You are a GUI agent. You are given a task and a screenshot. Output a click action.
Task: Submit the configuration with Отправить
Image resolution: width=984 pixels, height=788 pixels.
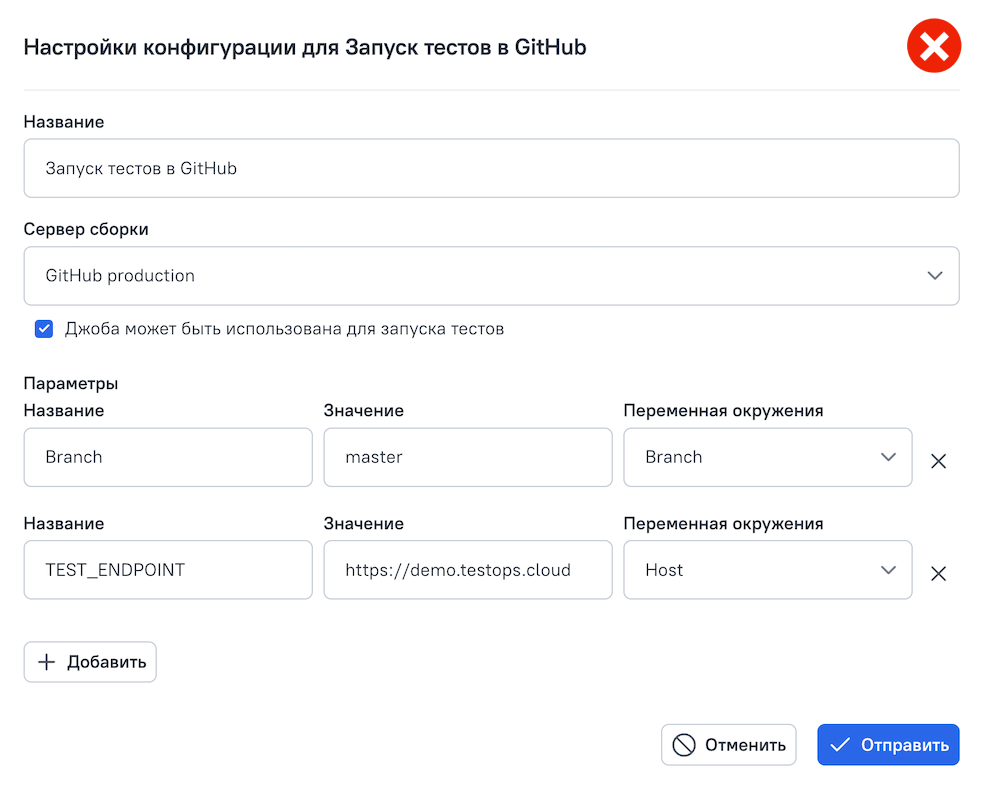click(x=888, y=745)
